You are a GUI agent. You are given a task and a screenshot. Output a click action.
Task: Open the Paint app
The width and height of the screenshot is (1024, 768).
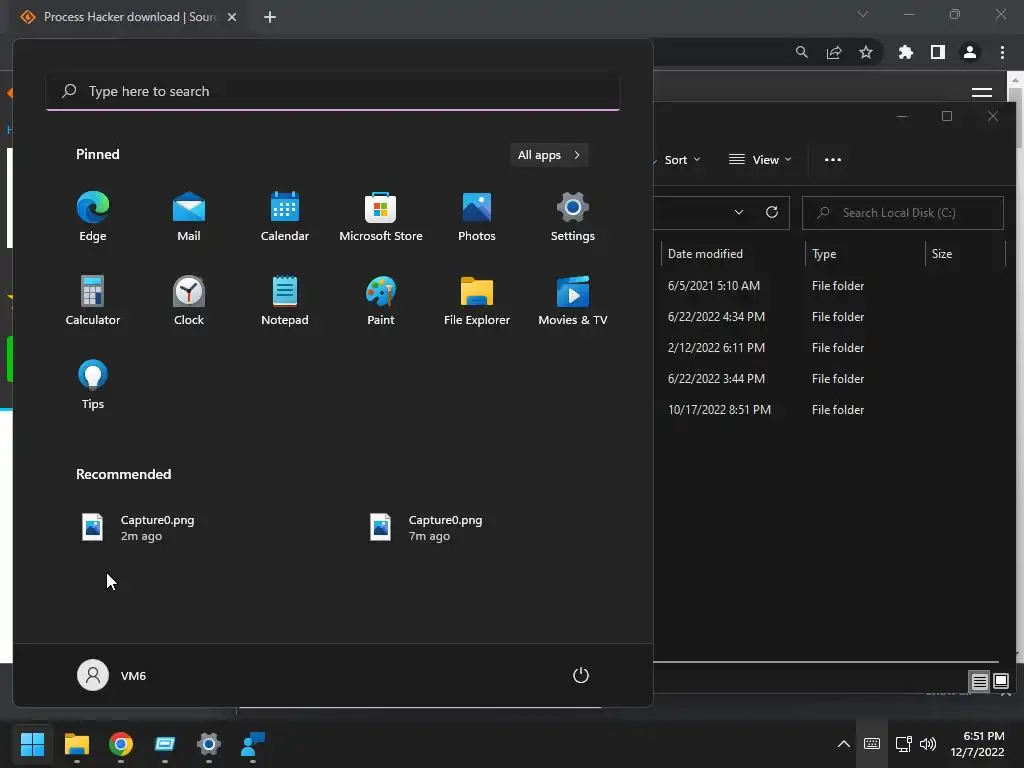[381, 301]
